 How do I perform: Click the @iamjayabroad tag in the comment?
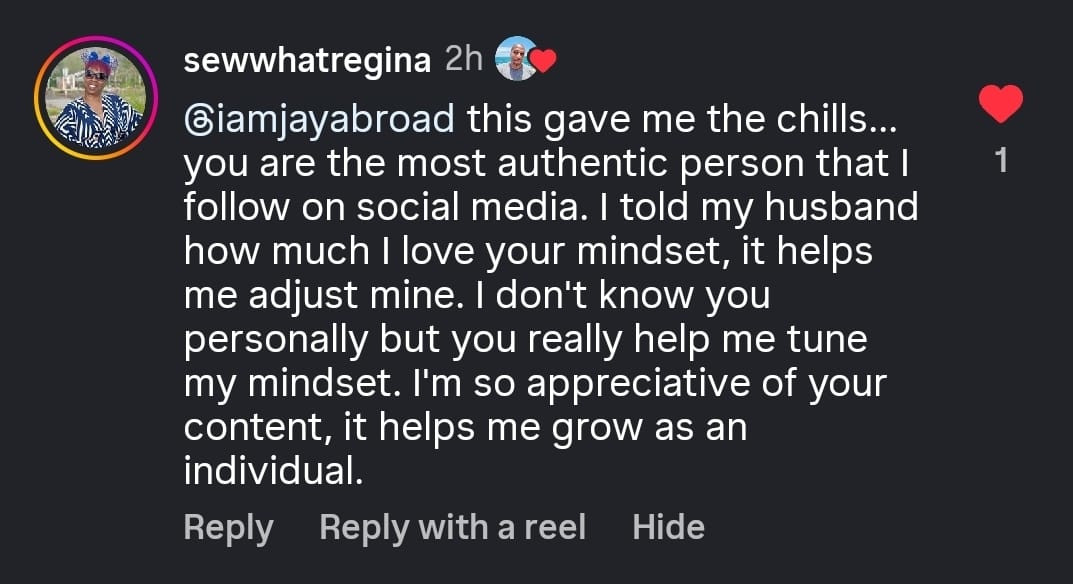pyautogui.click(x=313, y=120)
